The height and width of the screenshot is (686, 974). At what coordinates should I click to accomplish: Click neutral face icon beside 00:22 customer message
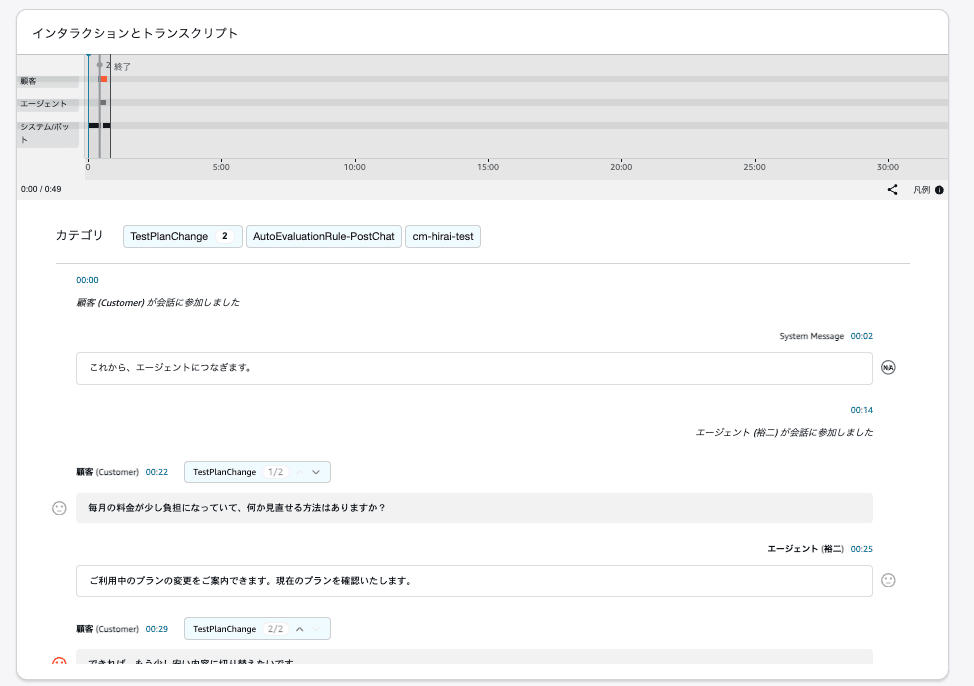[x=59, y=508]
